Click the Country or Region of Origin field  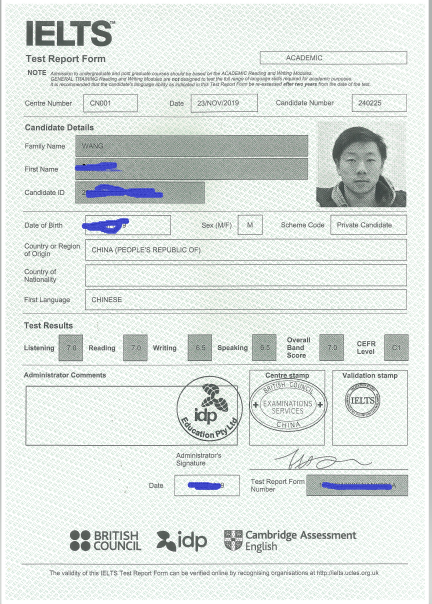point(246,250)
